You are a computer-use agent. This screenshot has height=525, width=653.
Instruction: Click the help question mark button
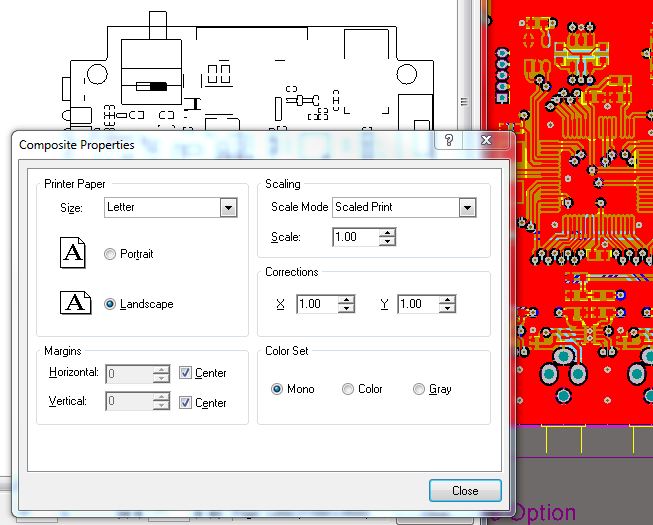[449, 140]
